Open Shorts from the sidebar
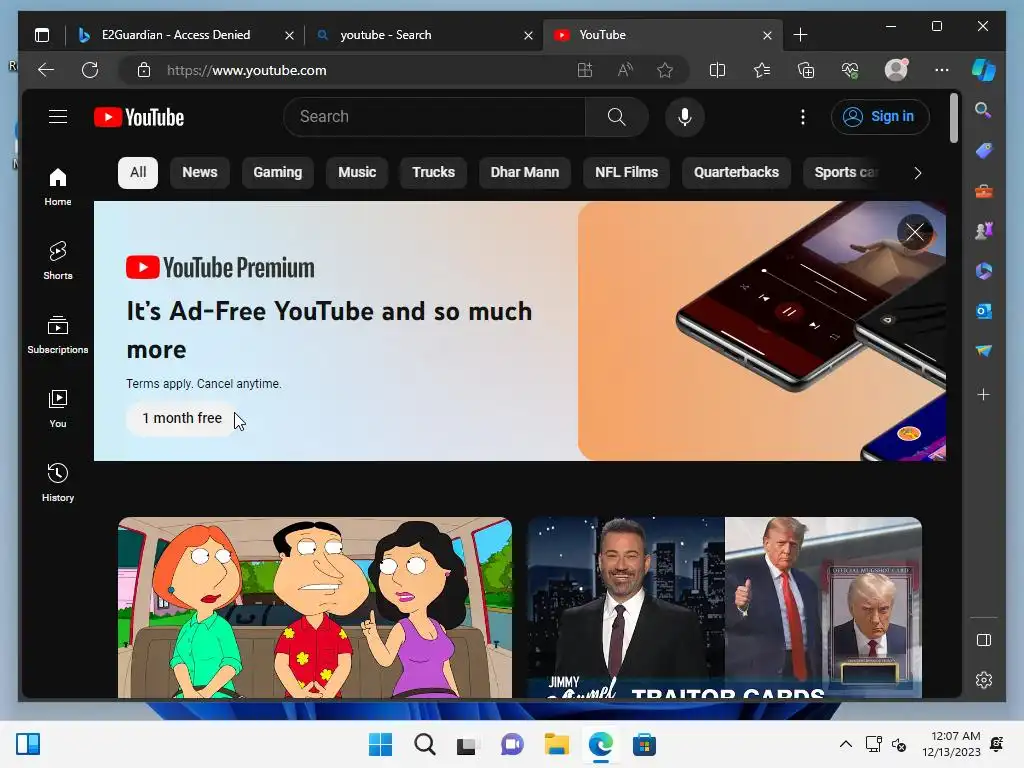The width and height of the screenshot is (1024, 768). coord(58,261)
